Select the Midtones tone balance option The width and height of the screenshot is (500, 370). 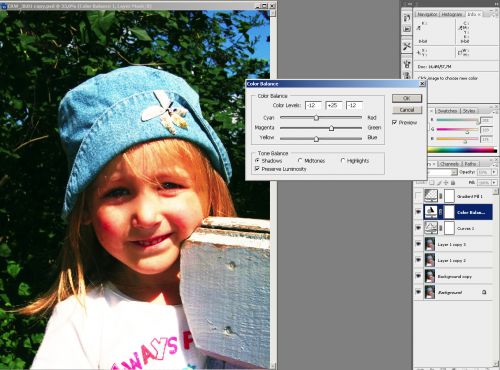tap(300, 161)
